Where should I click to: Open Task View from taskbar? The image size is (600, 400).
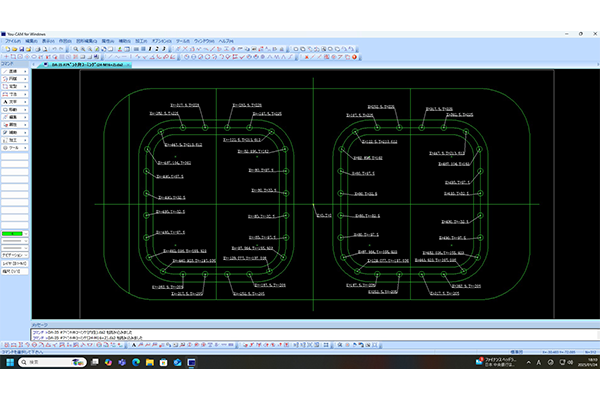click(95, 362)
